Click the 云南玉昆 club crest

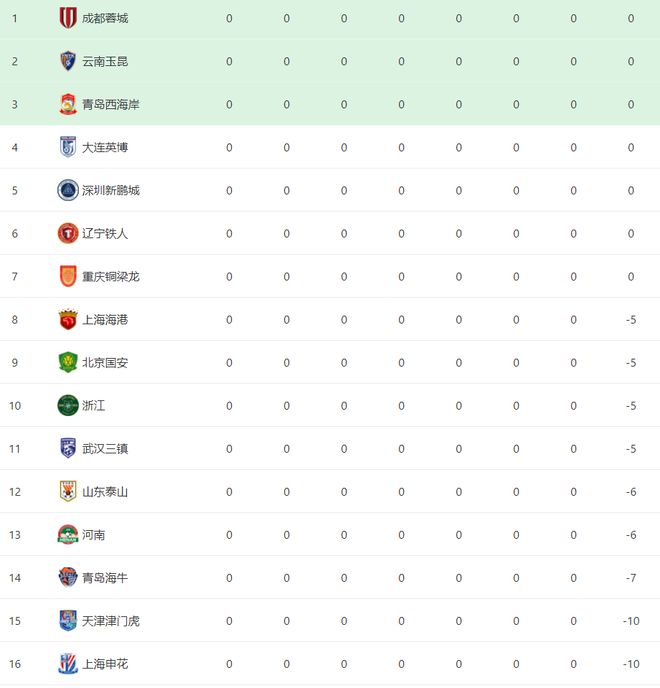68,61
